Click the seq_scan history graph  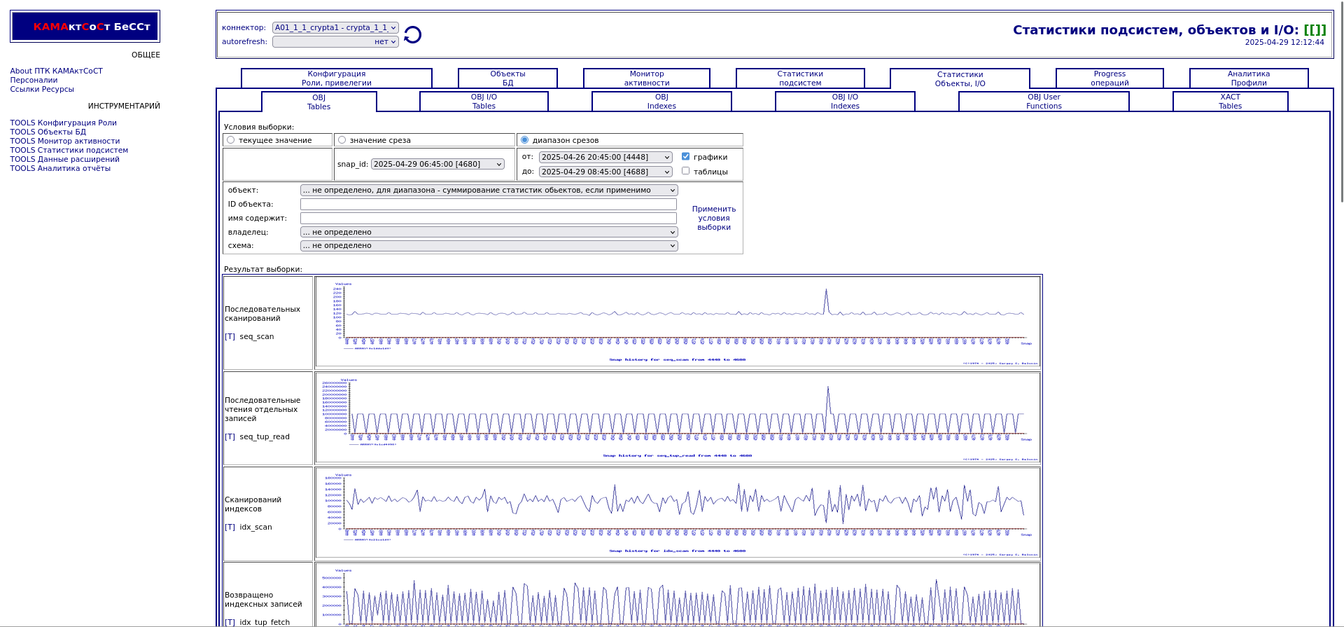pos(678,322)
